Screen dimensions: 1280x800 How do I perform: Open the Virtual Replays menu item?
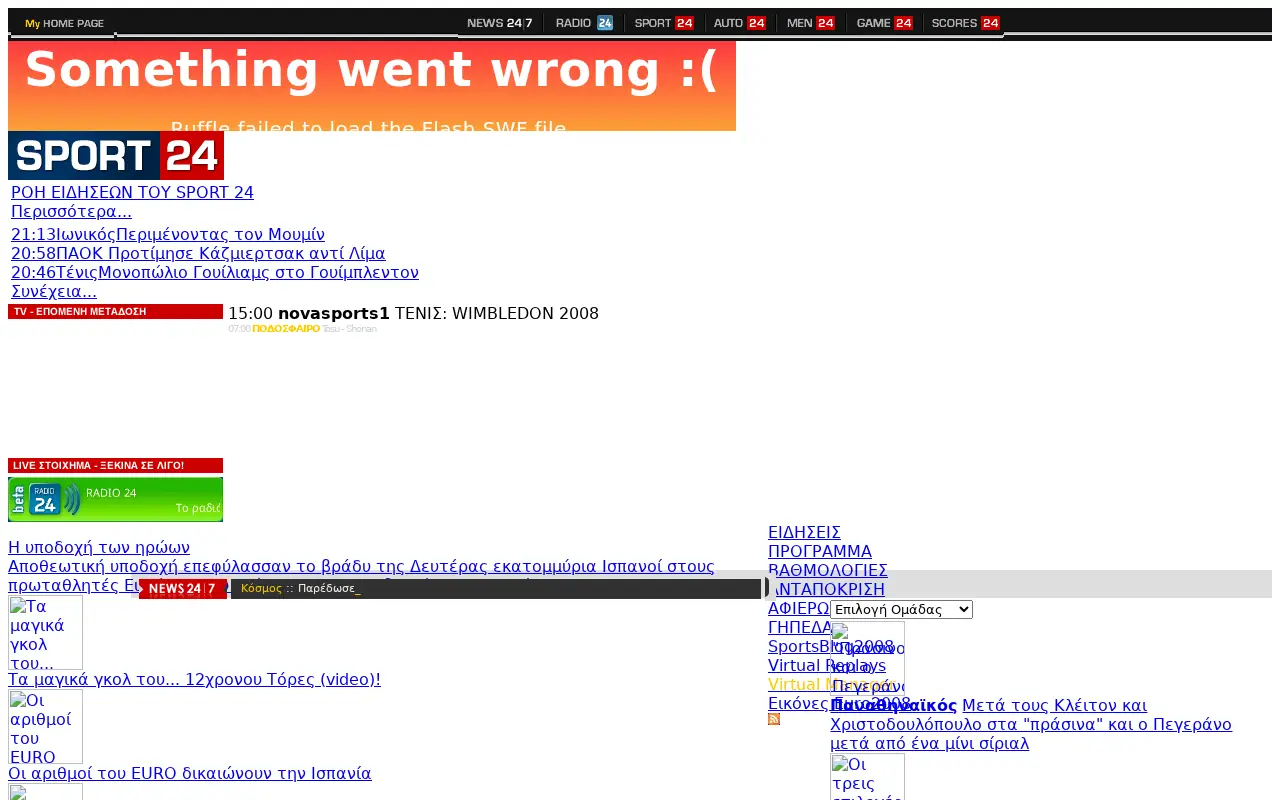coord(827,665)
